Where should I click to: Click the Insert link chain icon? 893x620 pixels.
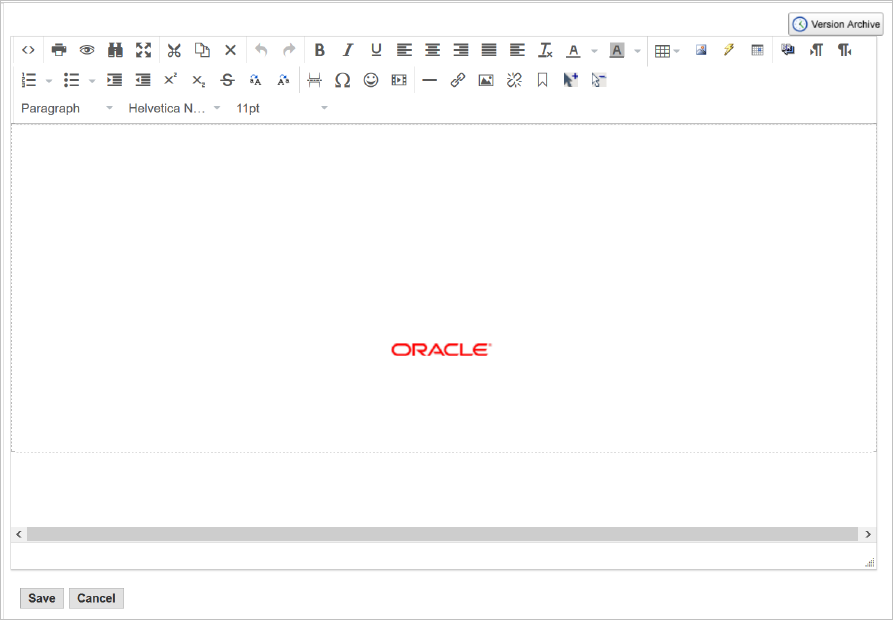(x=458, y=80)
